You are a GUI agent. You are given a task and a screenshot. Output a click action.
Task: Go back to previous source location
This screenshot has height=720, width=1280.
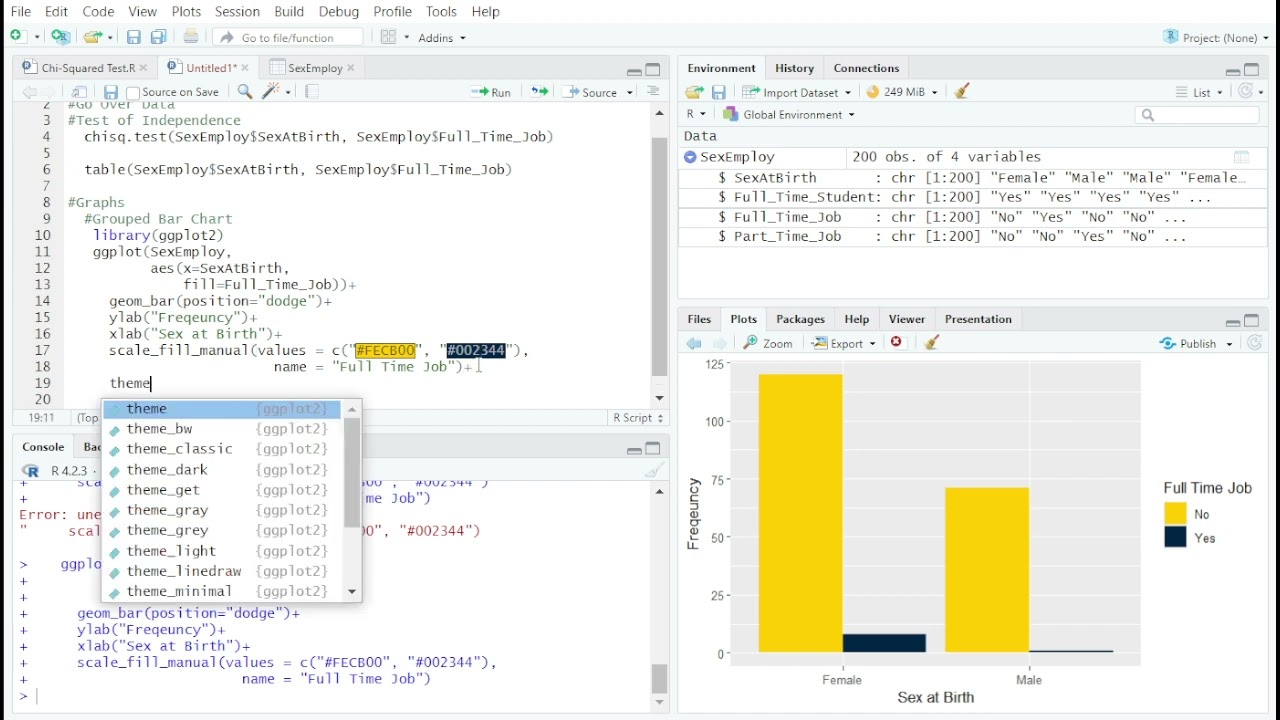point(30,92)
